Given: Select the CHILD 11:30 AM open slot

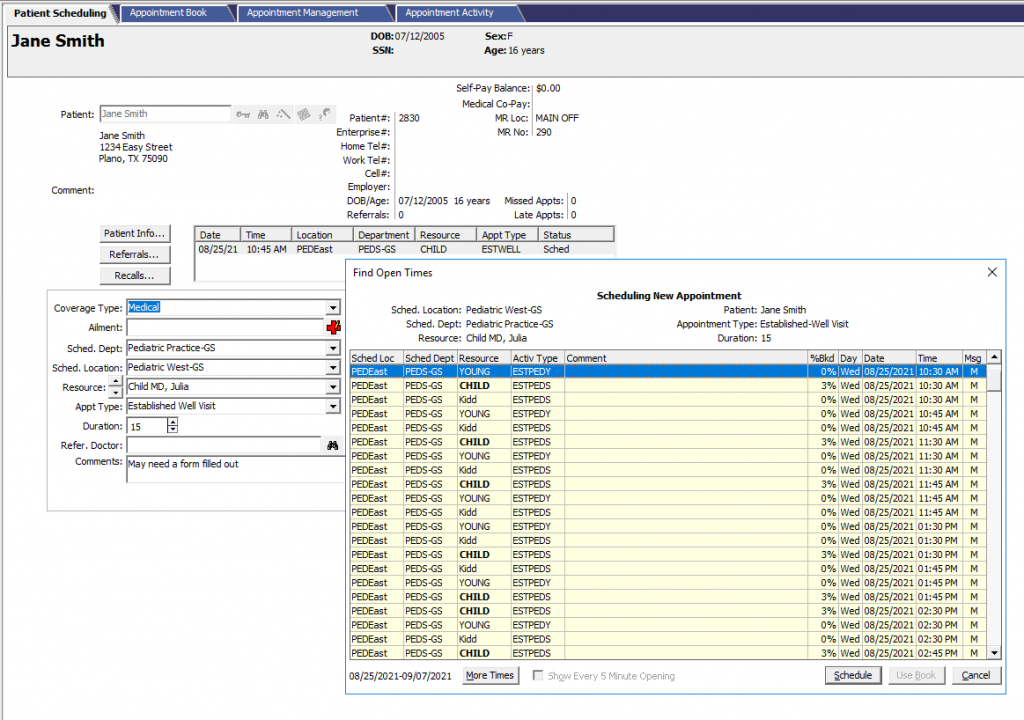Looking at the screenshot, I should click(x=668, y=442).
